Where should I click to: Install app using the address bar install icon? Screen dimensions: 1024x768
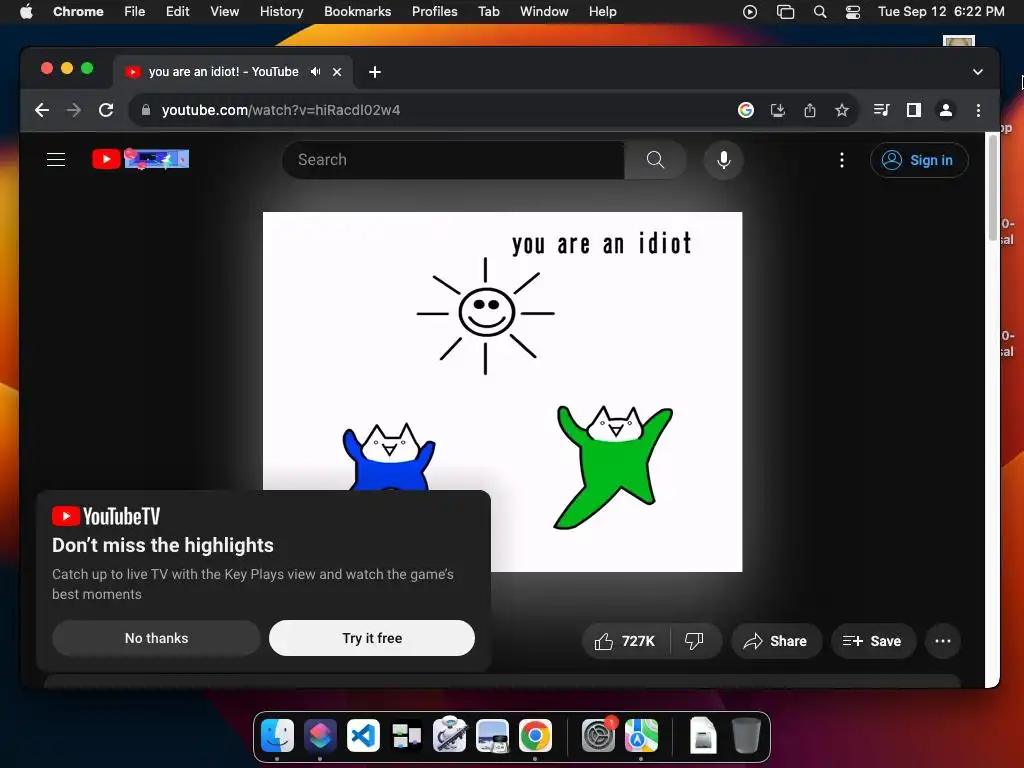pos(778,110)
